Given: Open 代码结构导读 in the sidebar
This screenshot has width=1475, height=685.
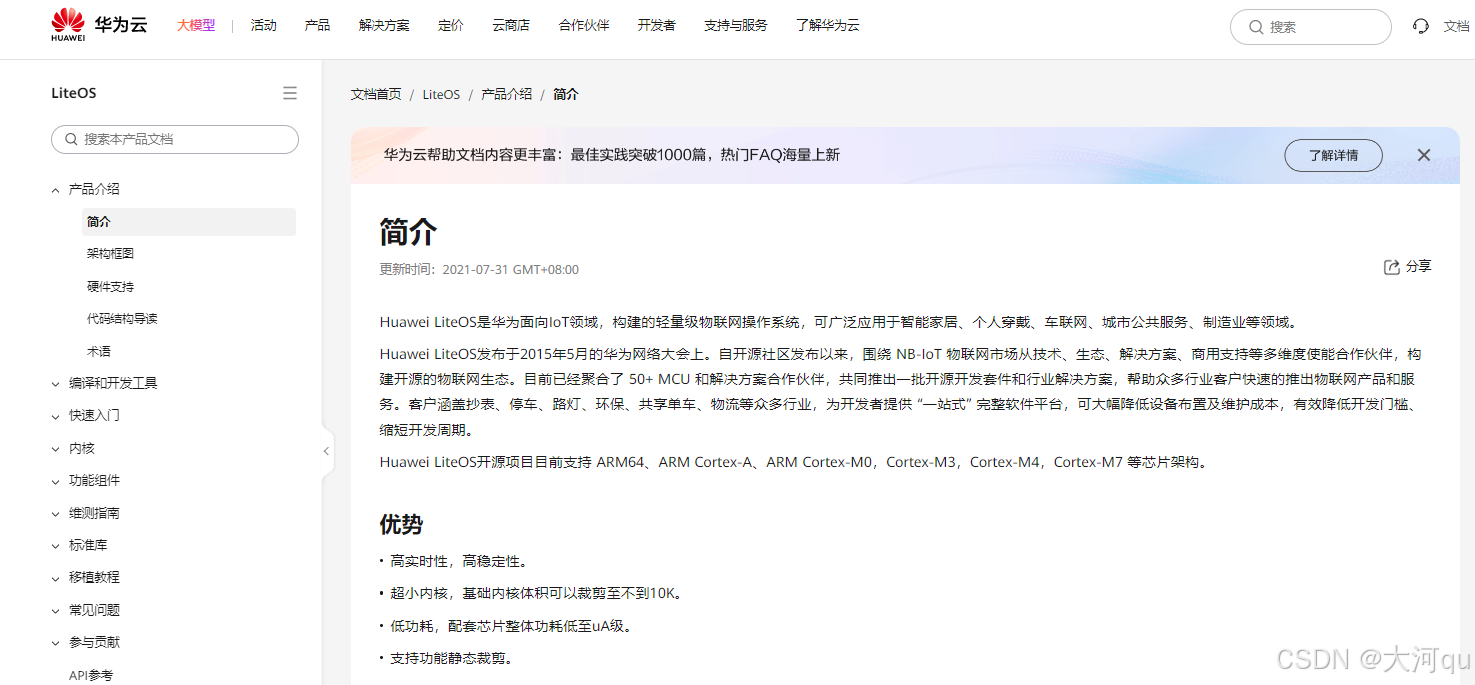Looking at the screenshot, I should click(x=122, y=319).
